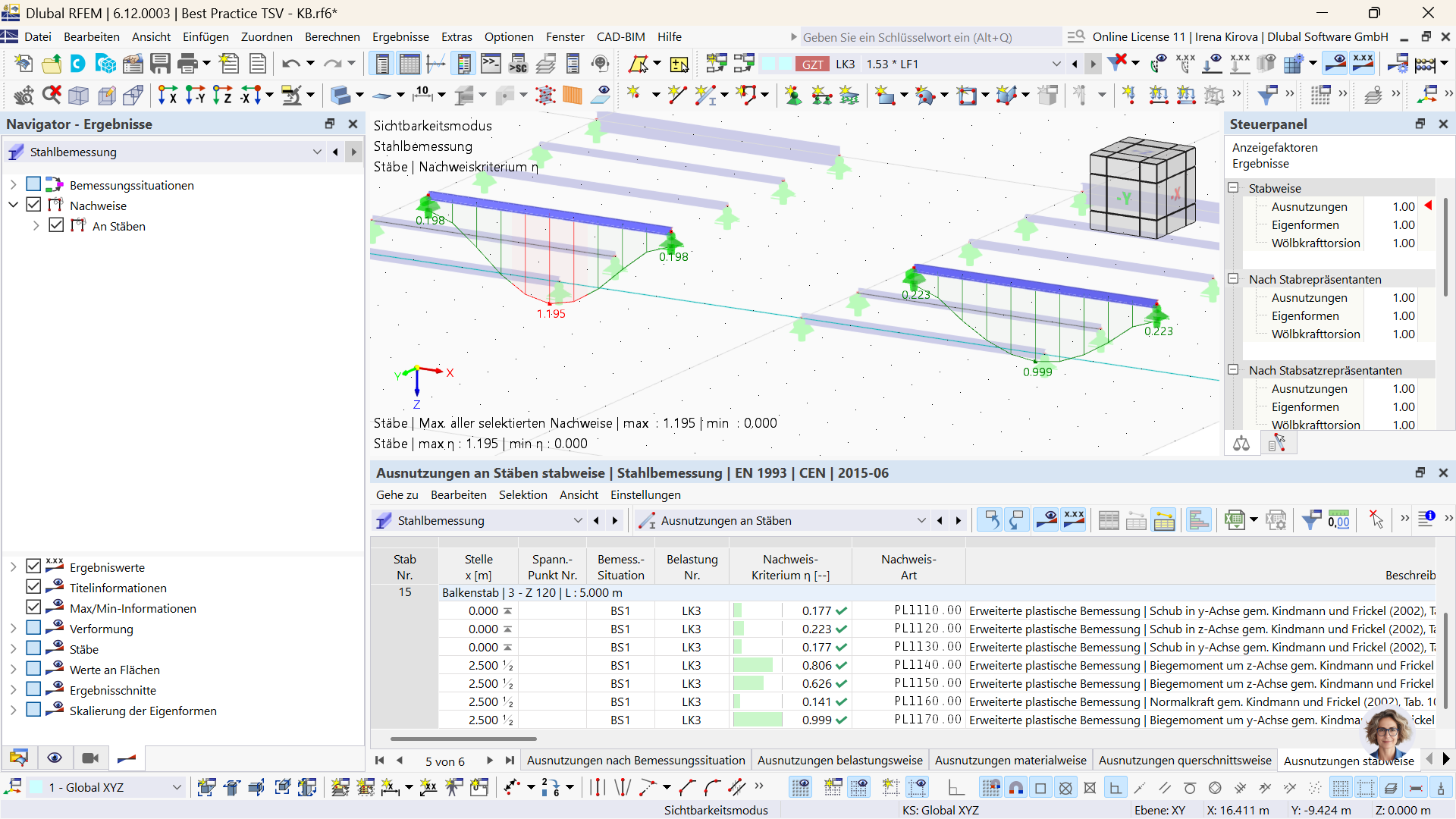This screenshot has height=819, width=1456.
Task: Go to next table page arrow
Action: 490,761
